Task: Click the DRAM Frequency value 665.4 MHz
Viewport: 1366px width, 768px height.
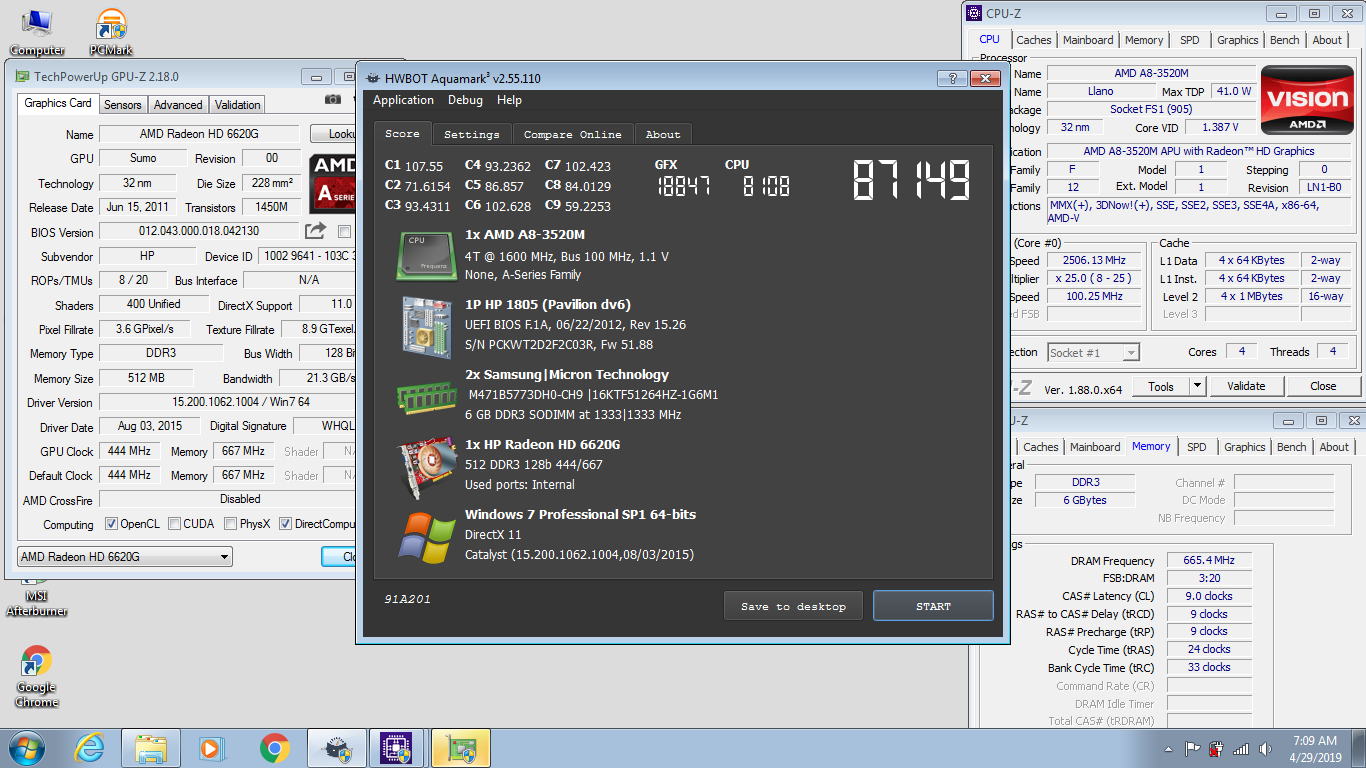Action: (x=1209, y=561)
